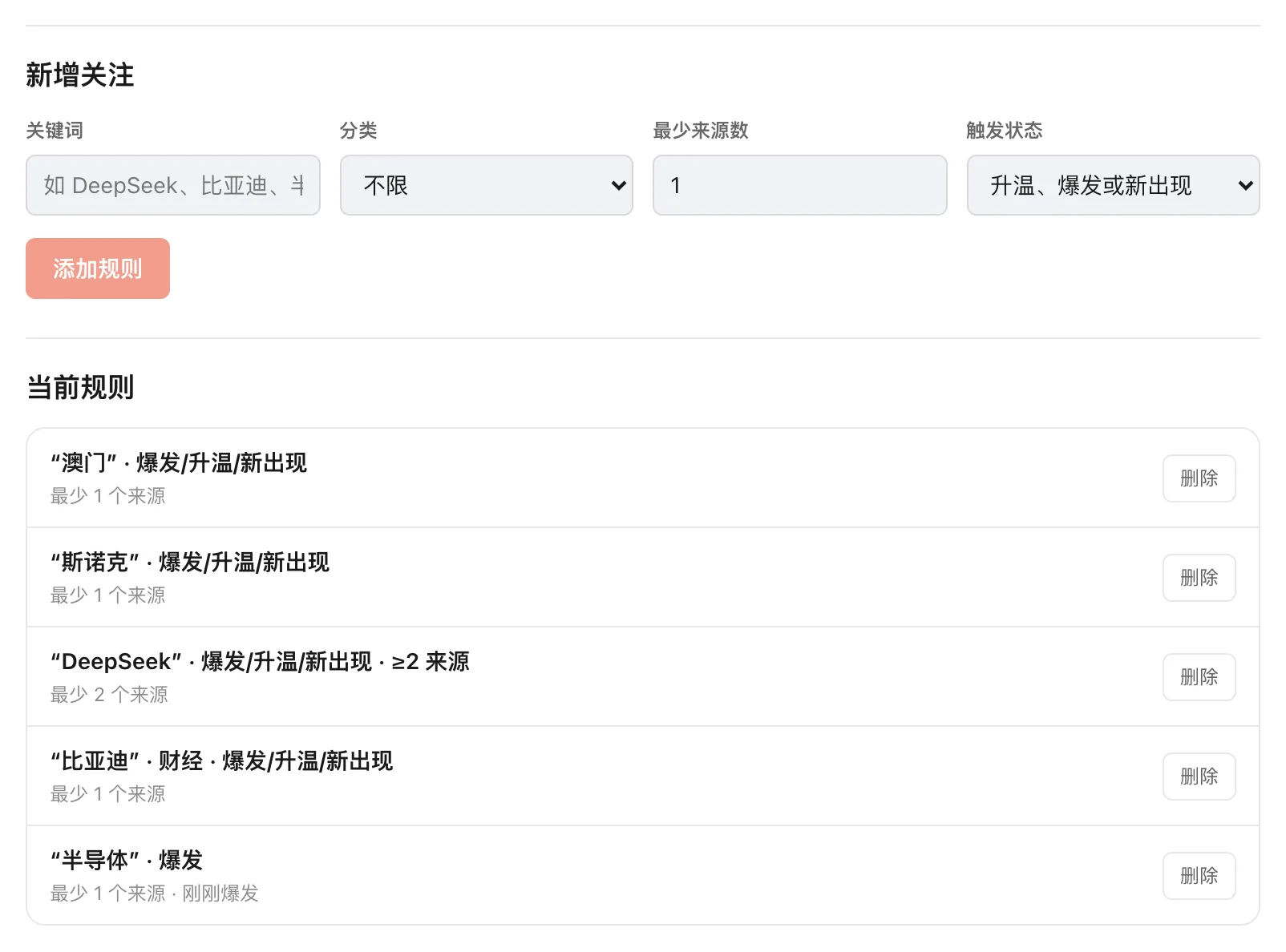
Task: Click the 最少 1 个来源 · 刚刚爆发 subtitle
Action: [x=155, y=893]
